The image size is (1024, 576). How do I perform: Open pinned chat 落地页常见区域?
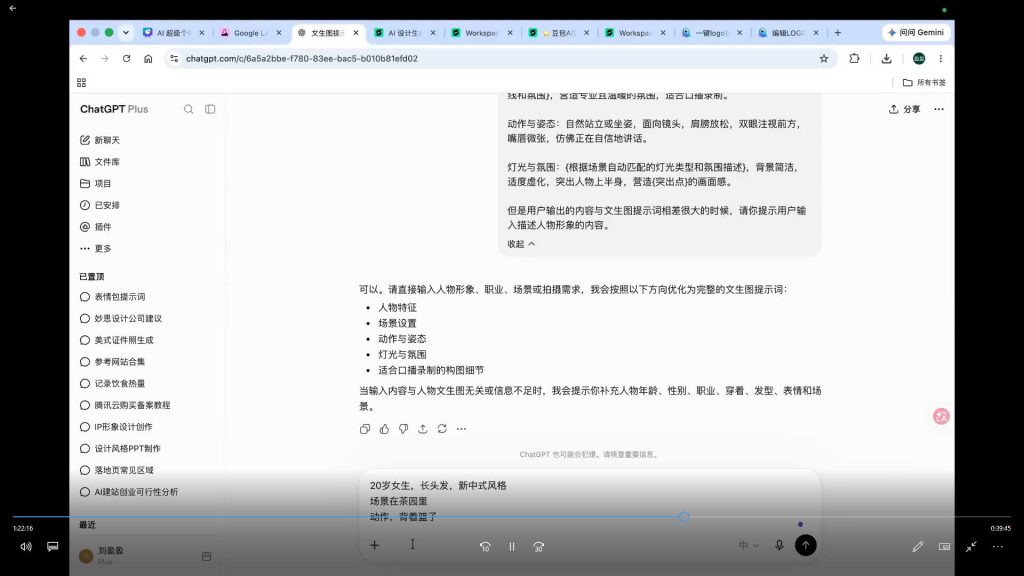pyautogui.click(x=116, y=470)
